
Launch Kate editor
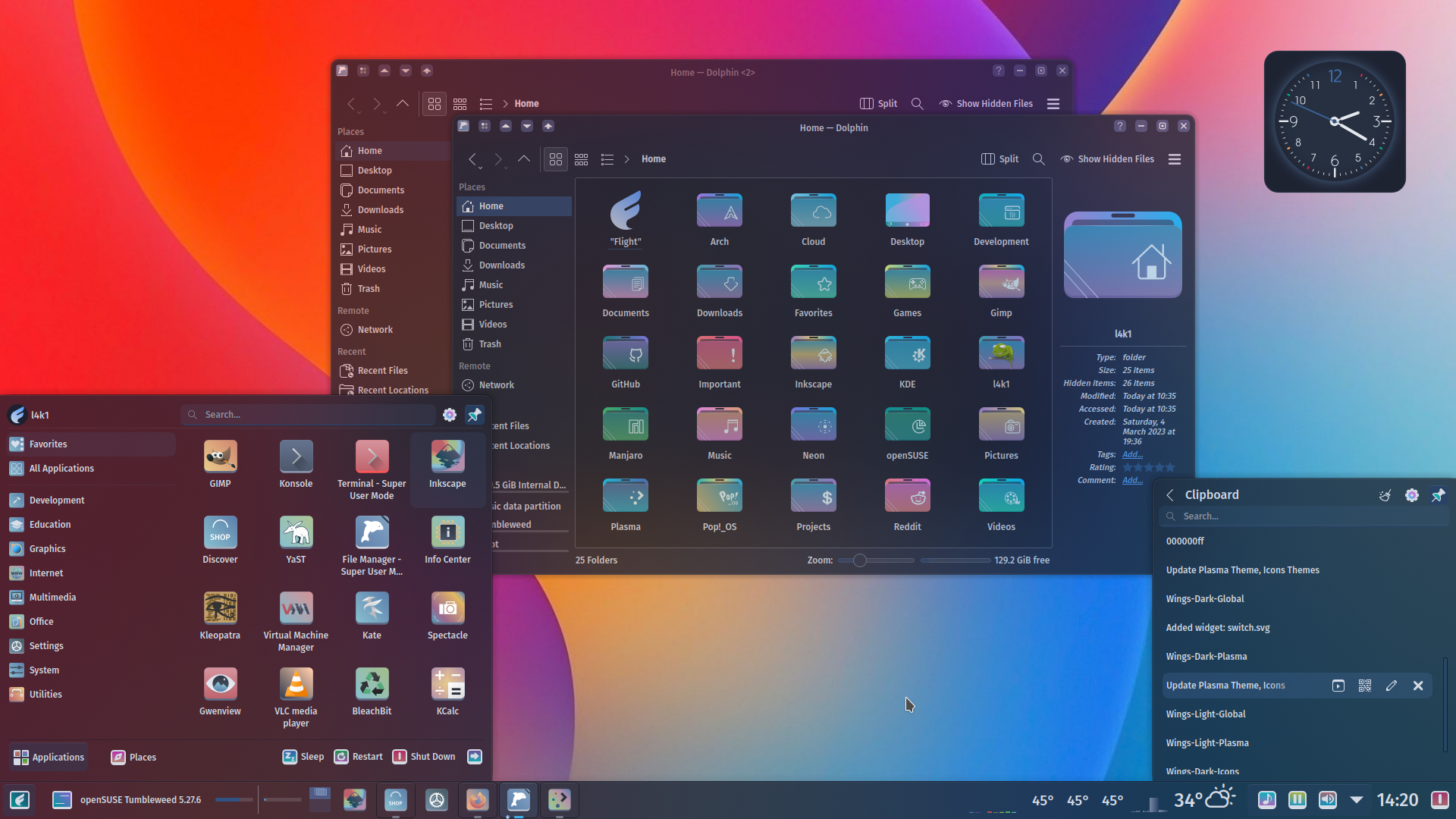pyautogui.click(x=372, y=616)
